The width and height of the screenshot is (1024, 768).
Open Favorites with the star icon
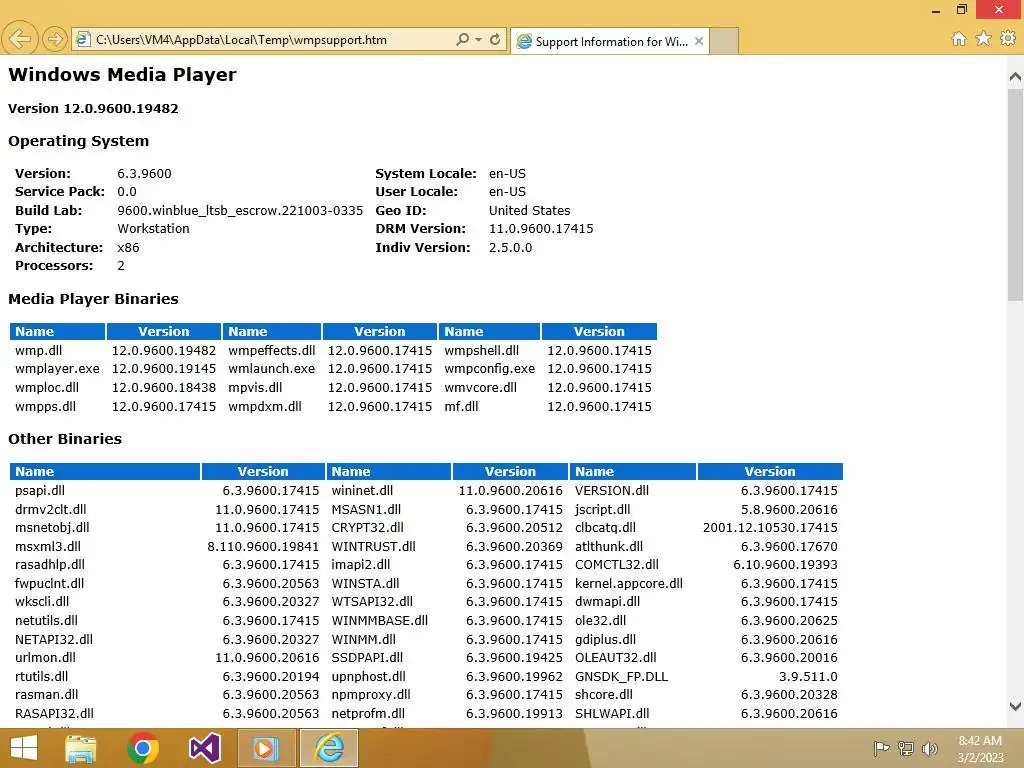point(984,39)
